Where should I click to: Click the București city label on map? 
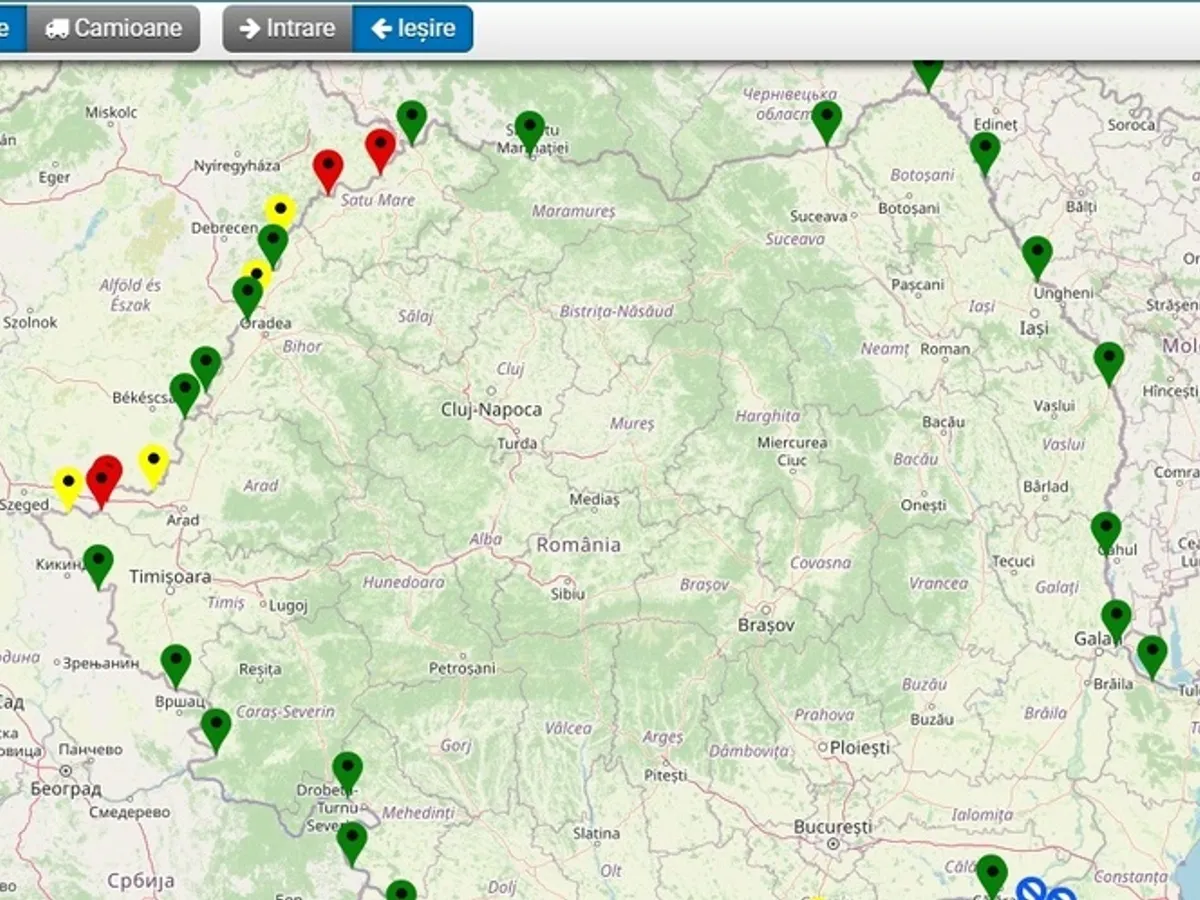point(833,827)
